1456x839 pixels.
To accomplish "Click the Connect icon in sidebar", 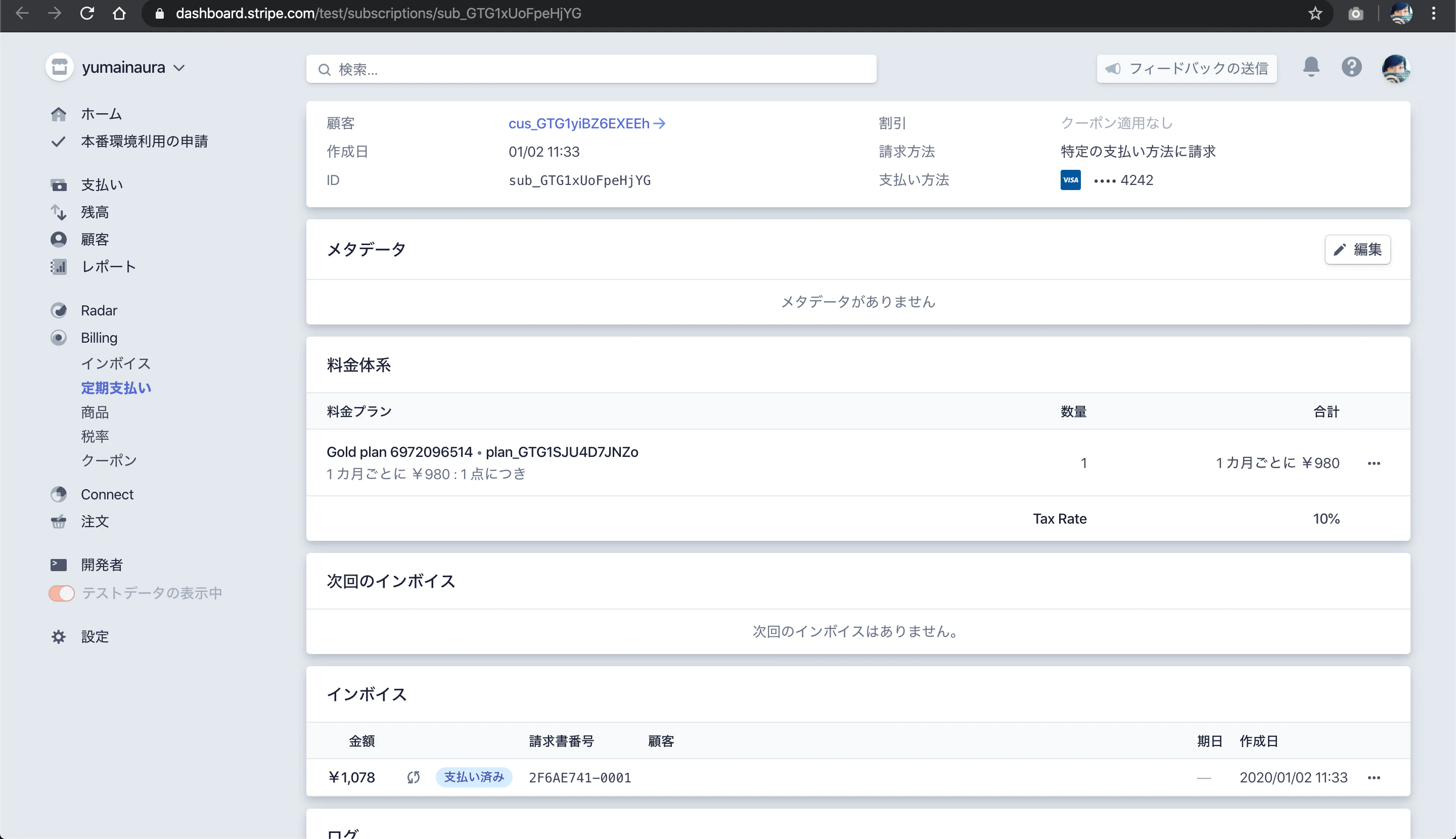I will point(58,494).
